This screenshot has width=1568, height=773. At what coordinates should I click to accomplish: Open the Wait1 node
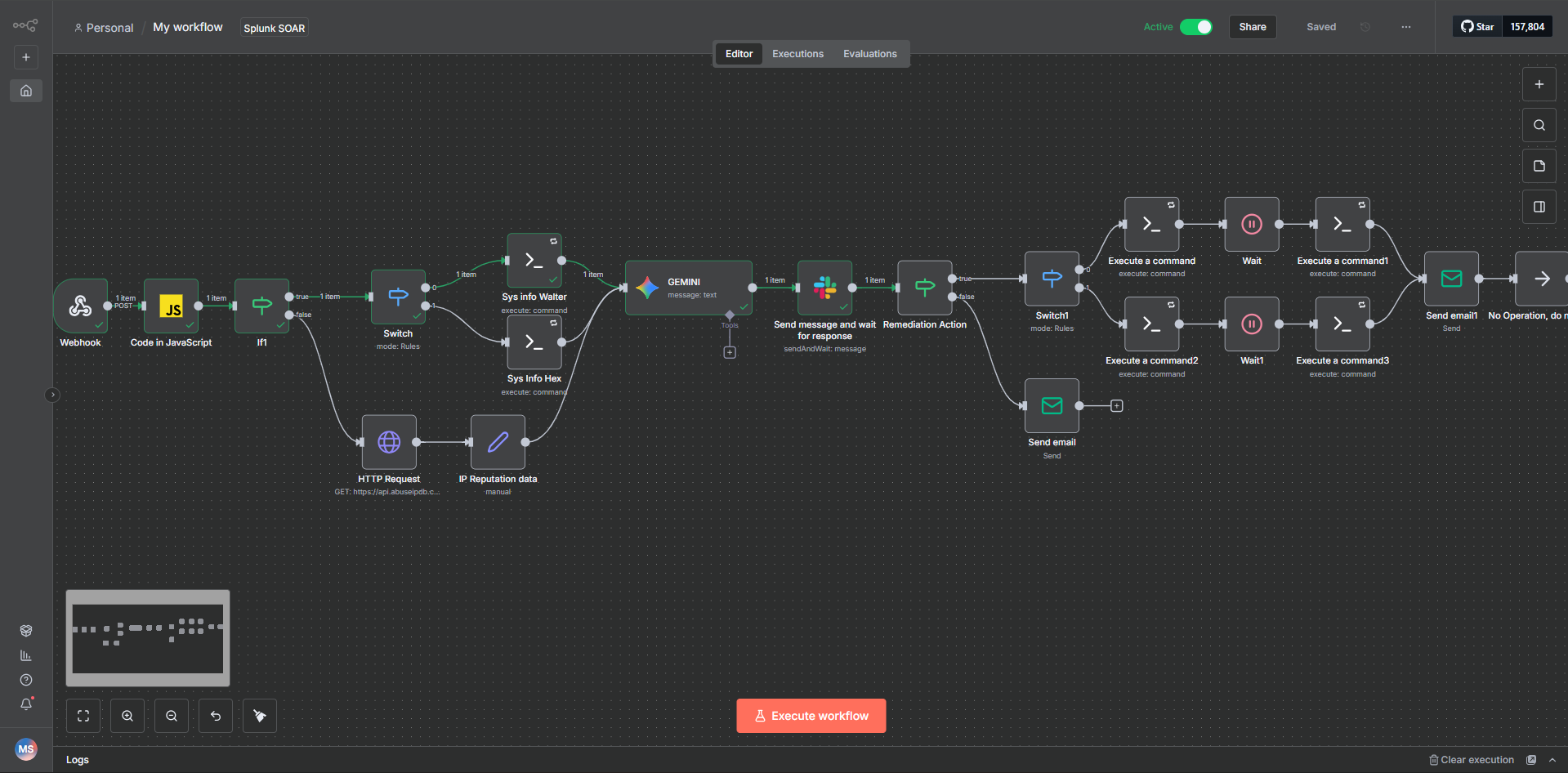click(1252, 324)
